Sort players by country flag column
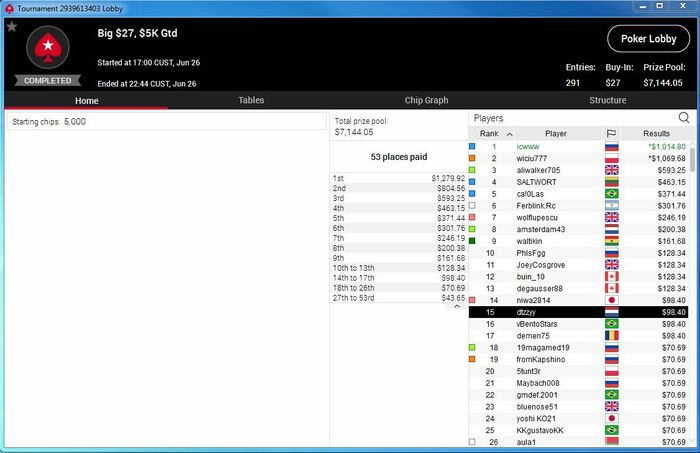 click(611, 133)
